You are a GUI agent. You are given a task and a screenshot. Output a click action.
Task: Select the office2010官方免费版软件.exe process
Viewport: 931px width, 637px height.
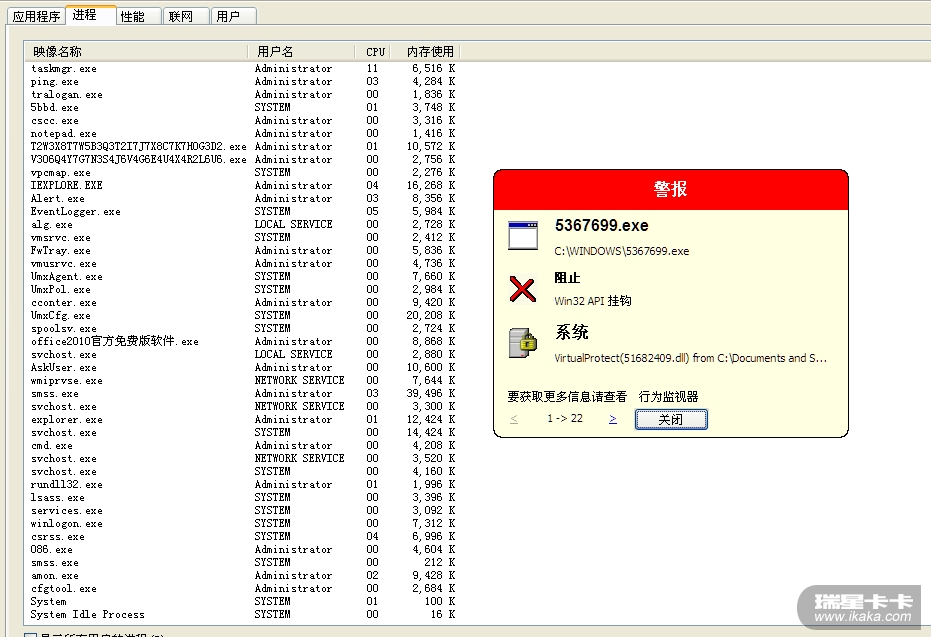click(x=242, y=341)
